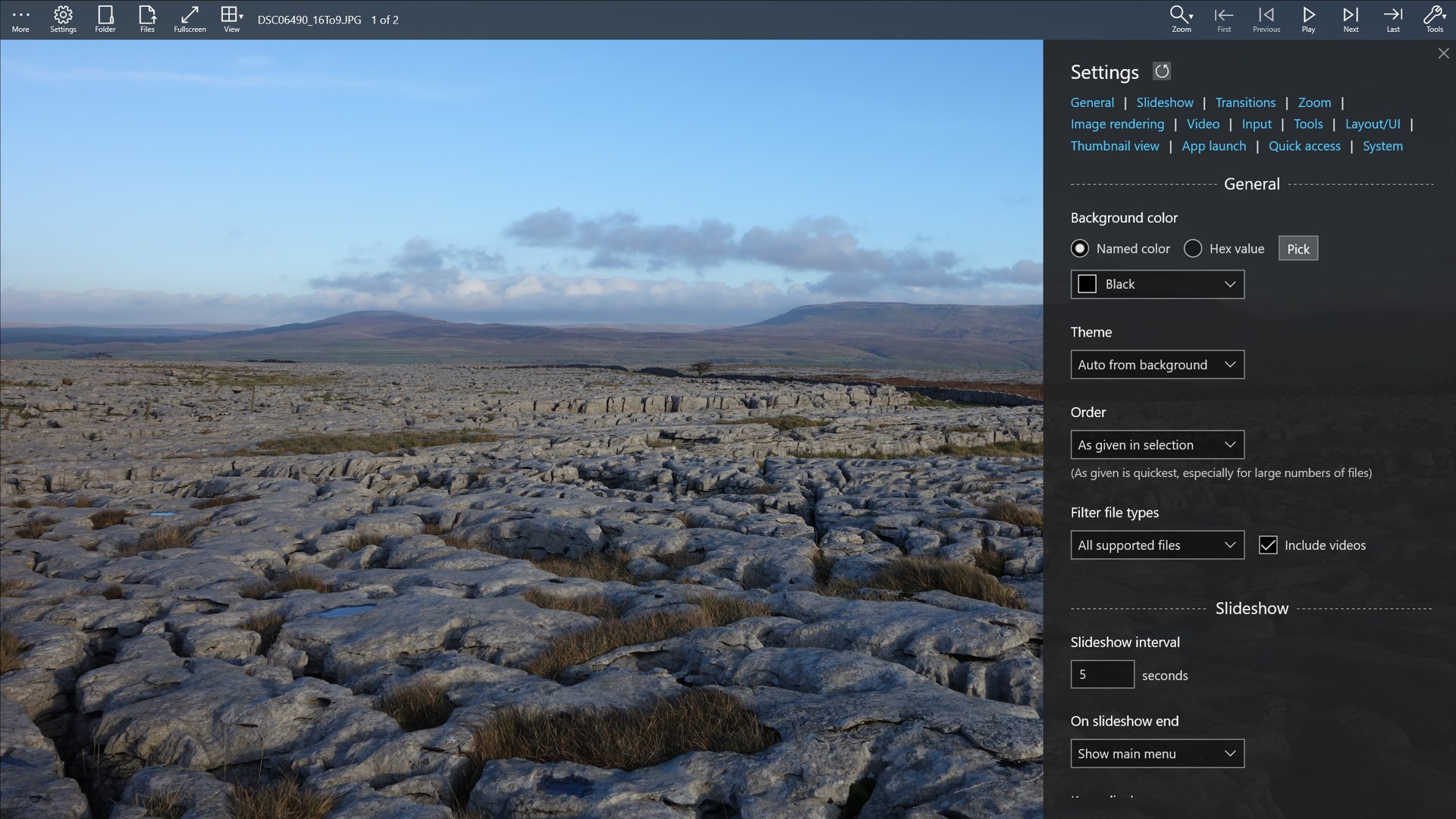Select the Named color radio button
Screen dimensions: 1456x819
pos(1079,248)
